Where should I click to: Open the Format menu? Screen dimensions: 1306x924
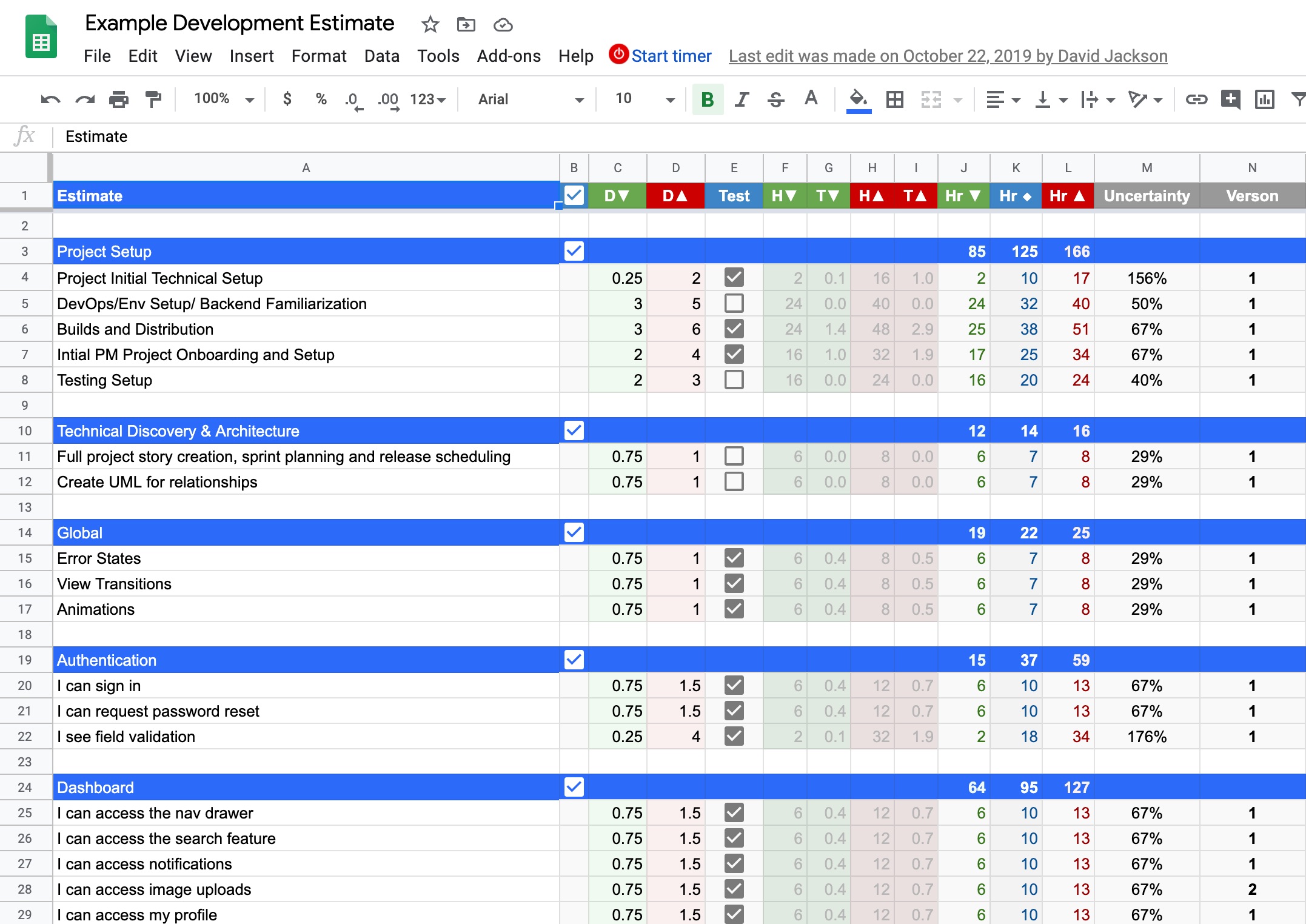pos(319,56)
